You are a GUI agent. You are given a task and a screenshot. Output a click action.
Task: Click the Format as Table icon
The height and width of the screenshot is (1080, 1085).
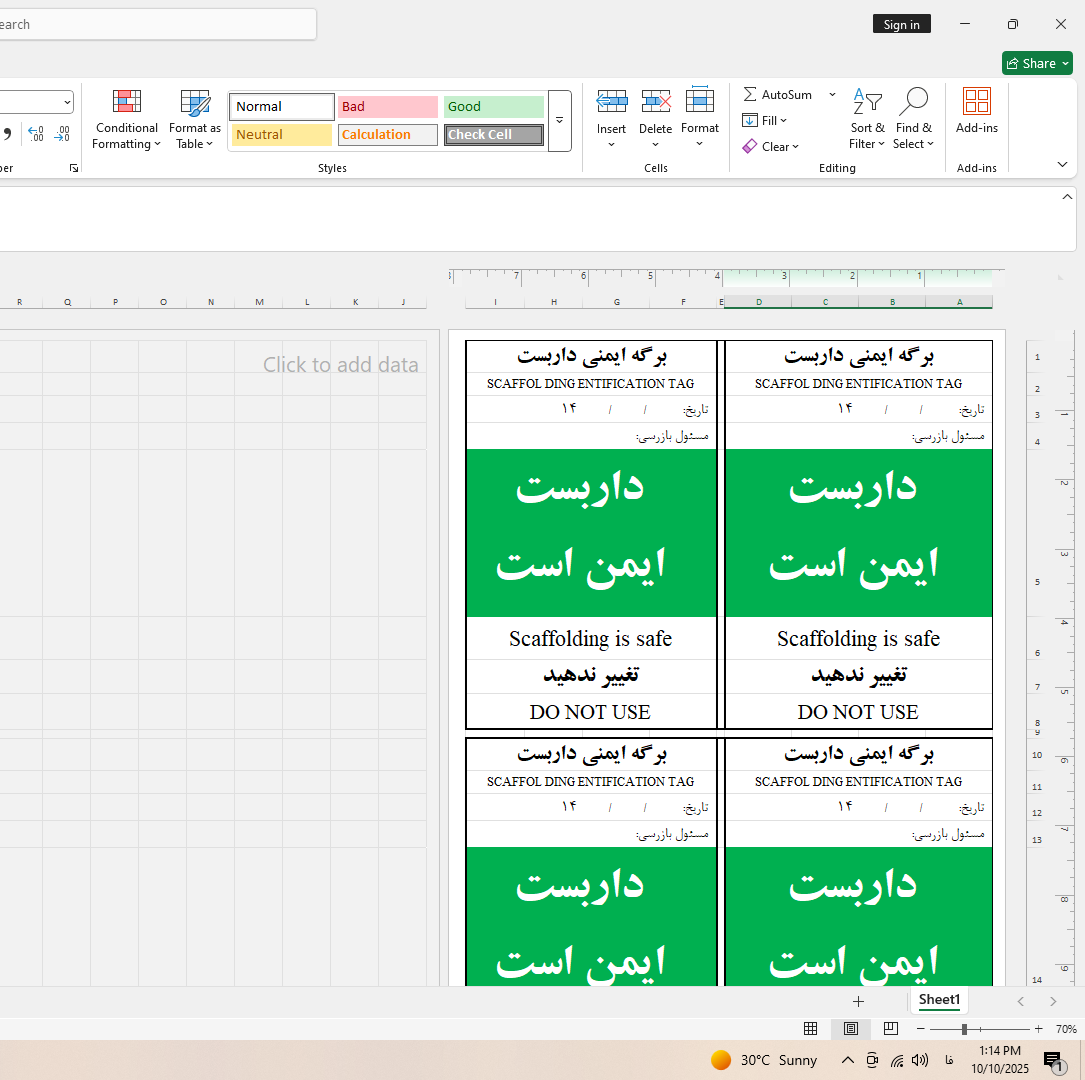pos(195,102)
